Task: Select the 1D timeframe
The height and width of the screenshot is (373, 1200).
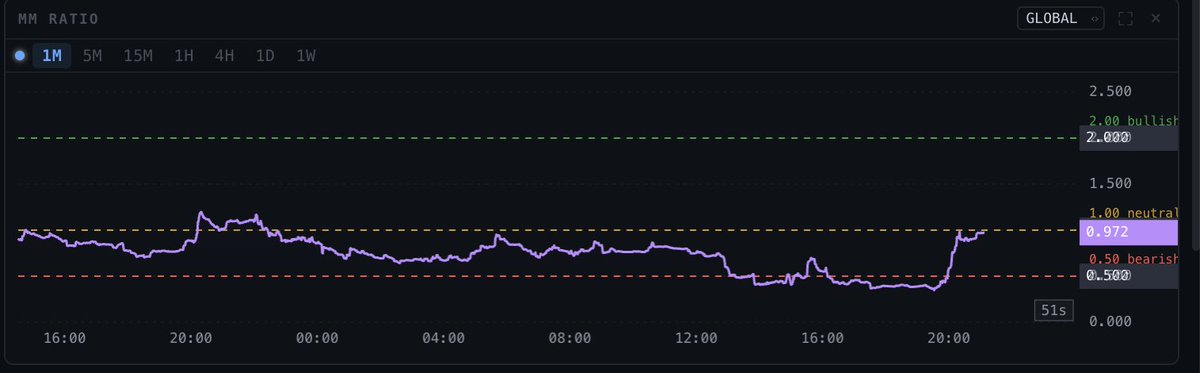Action: [265, 56]
